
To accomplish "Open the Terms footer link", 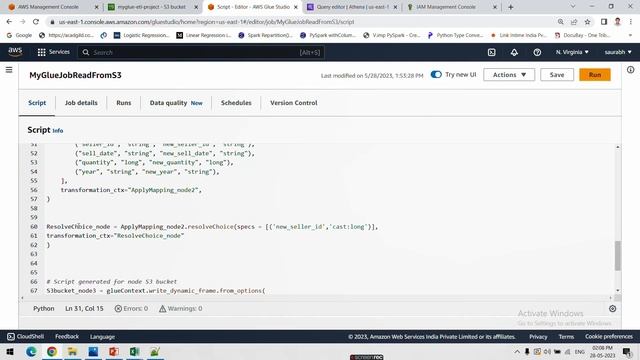I will (x=566, y=337).
